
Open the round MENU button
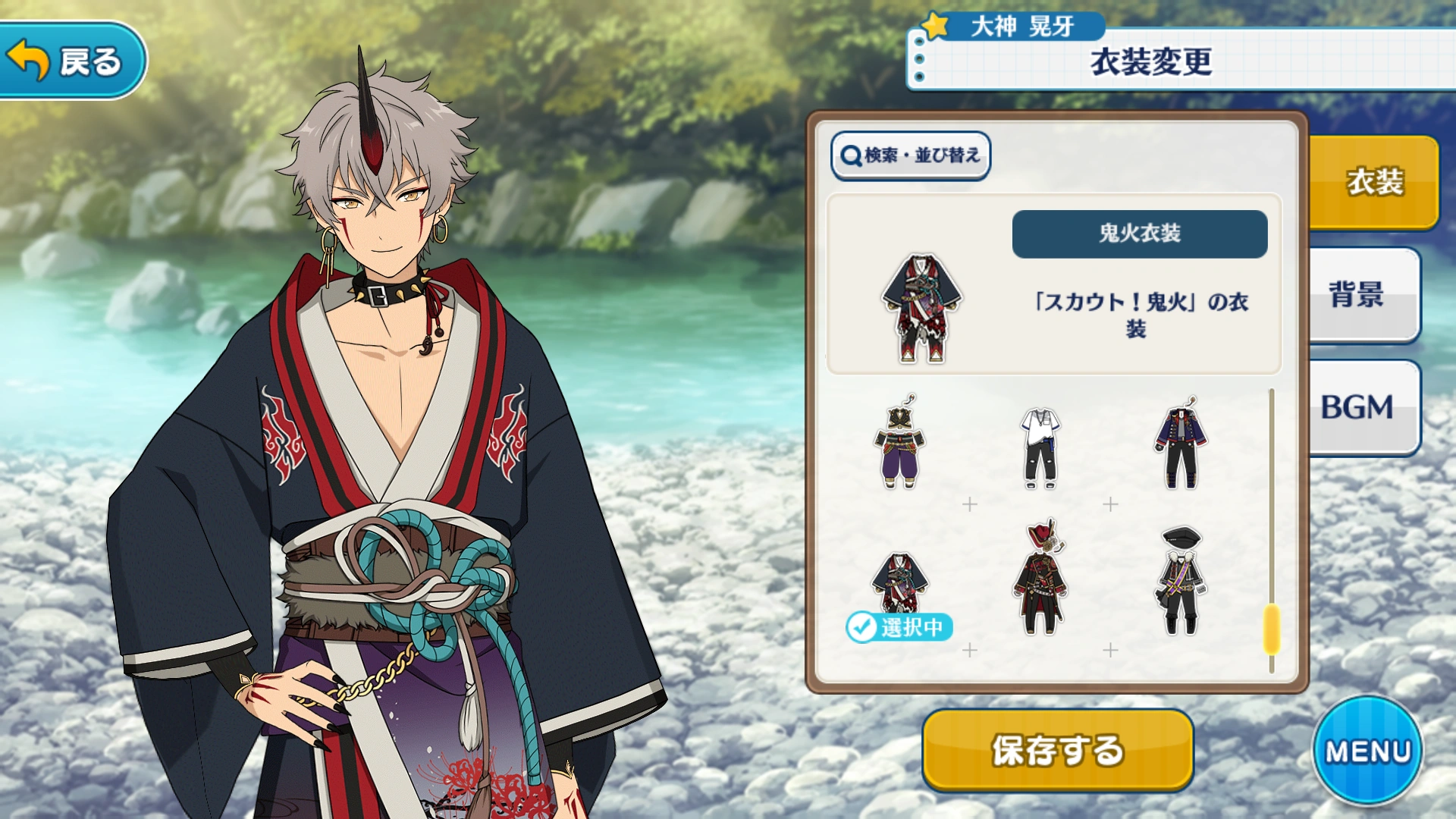(1368, 751)
